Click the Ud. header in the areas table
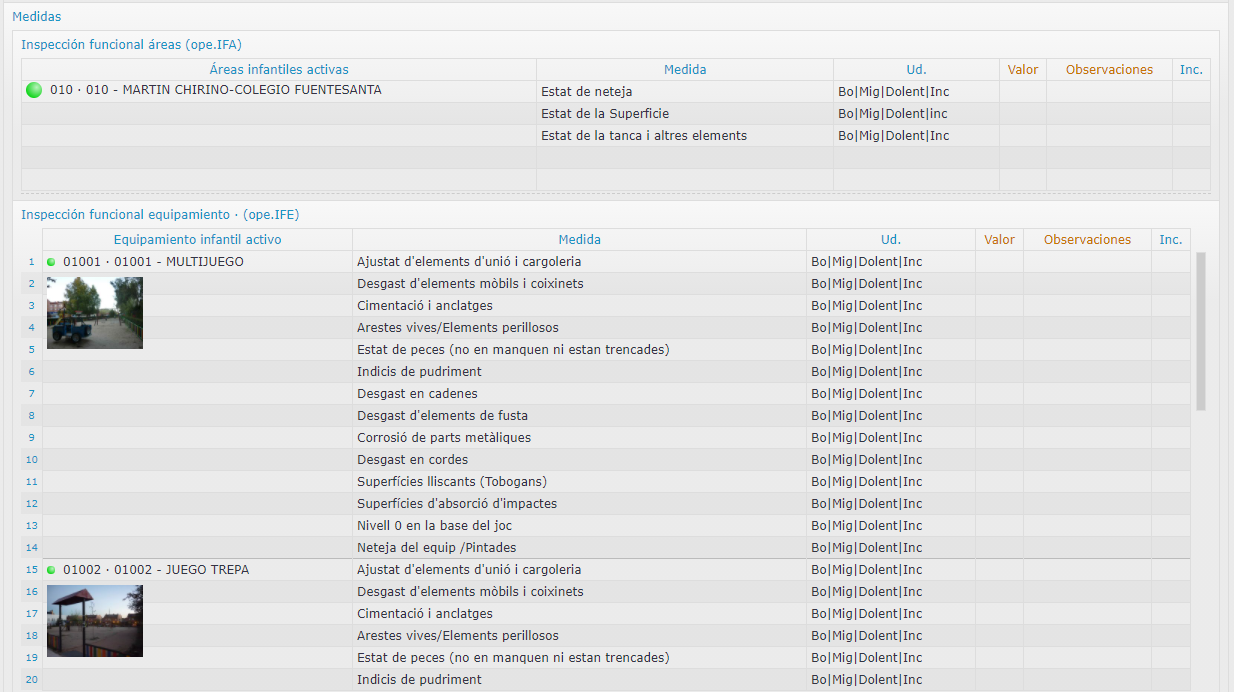This screenshot has height=692, width=1234. click(x=916, y=70)
